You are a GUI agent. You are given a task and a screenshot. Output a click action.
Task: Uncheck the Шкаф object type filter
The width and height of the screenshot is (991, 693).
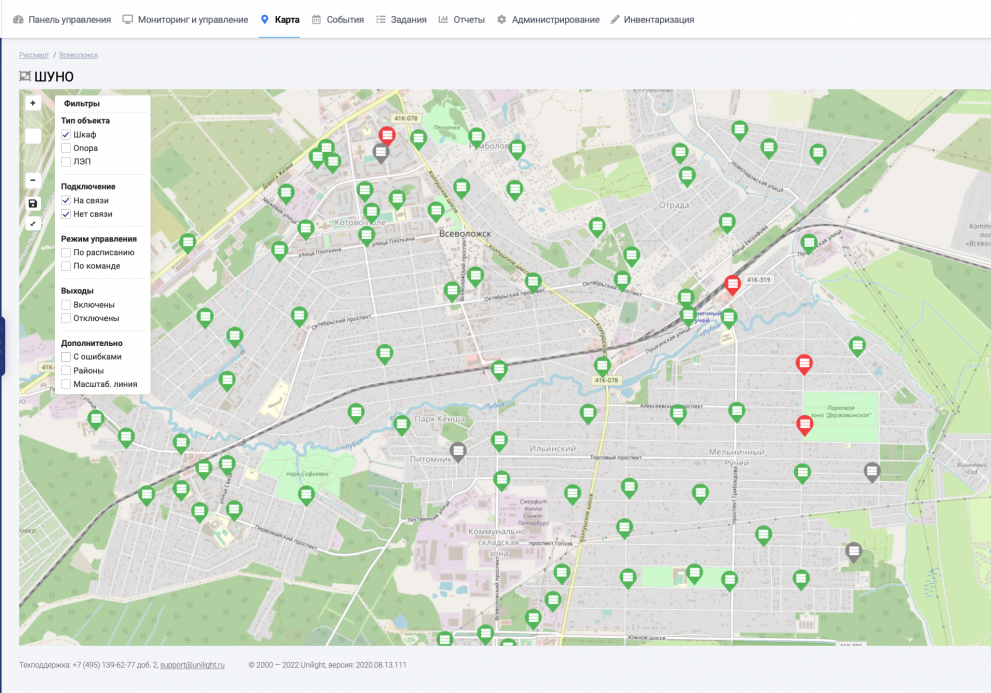pyautogui.click(x=66, y=135)
